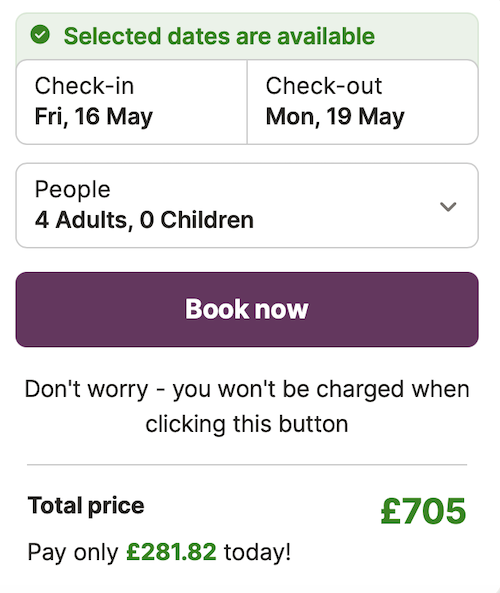Click the £281.82 deposit amount
This screenshot has height=593, width=500.
pyautogui.click(x=171, y=552)
